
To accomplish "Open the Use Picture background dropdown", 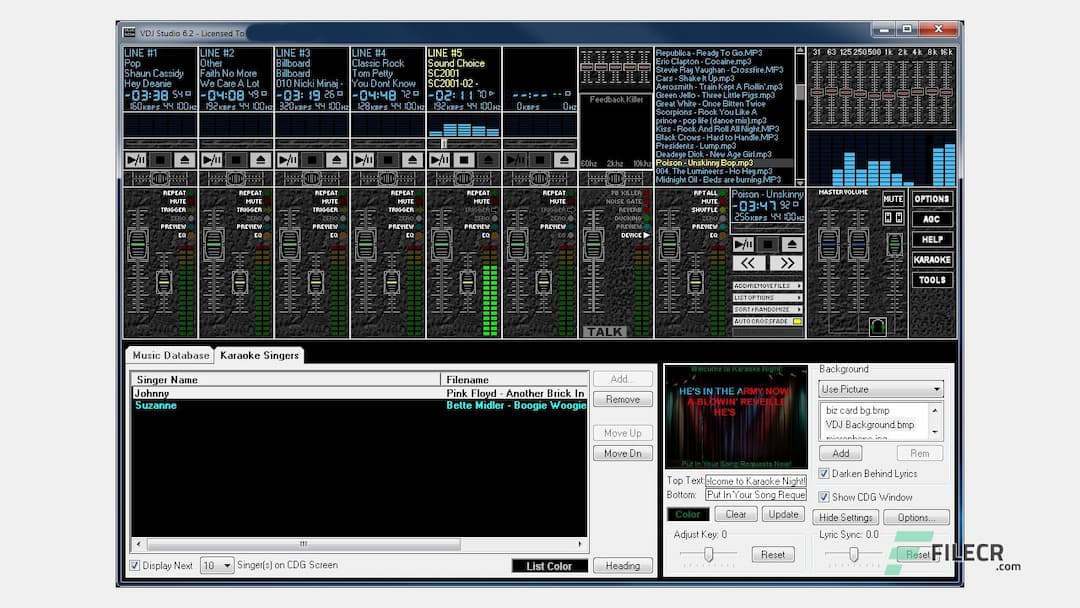I will pyautogui.click(x=936, y=389).
